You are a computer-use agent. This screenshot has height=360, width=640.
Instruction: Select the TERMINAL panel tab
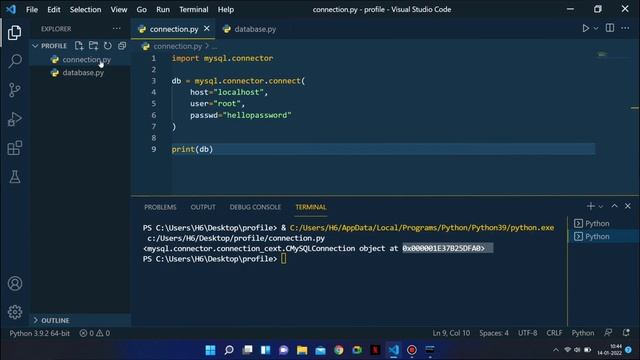pos(311,207)
